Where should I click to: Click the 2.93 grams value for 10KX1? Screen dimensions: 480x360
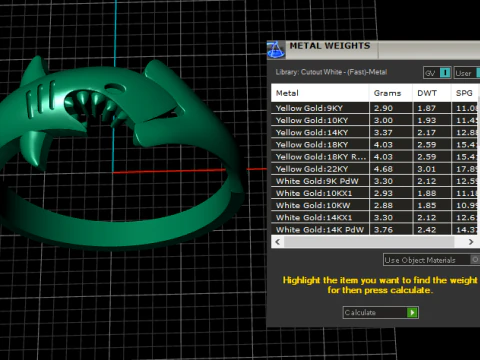383,193
